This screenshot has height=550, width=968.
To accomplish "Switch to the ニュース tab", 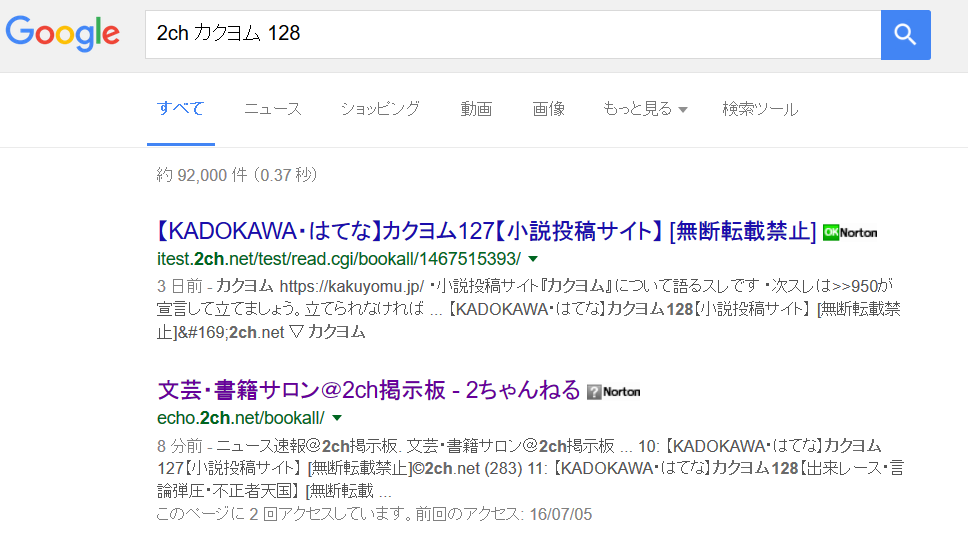I will [273, 109].
